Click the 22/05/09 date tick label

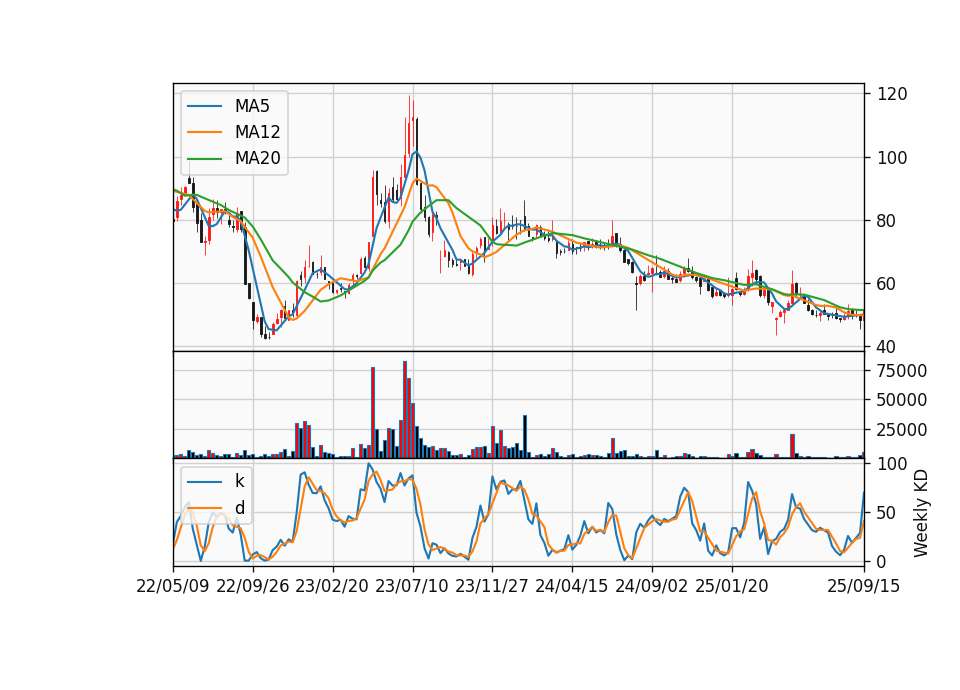tap(173, 586)
